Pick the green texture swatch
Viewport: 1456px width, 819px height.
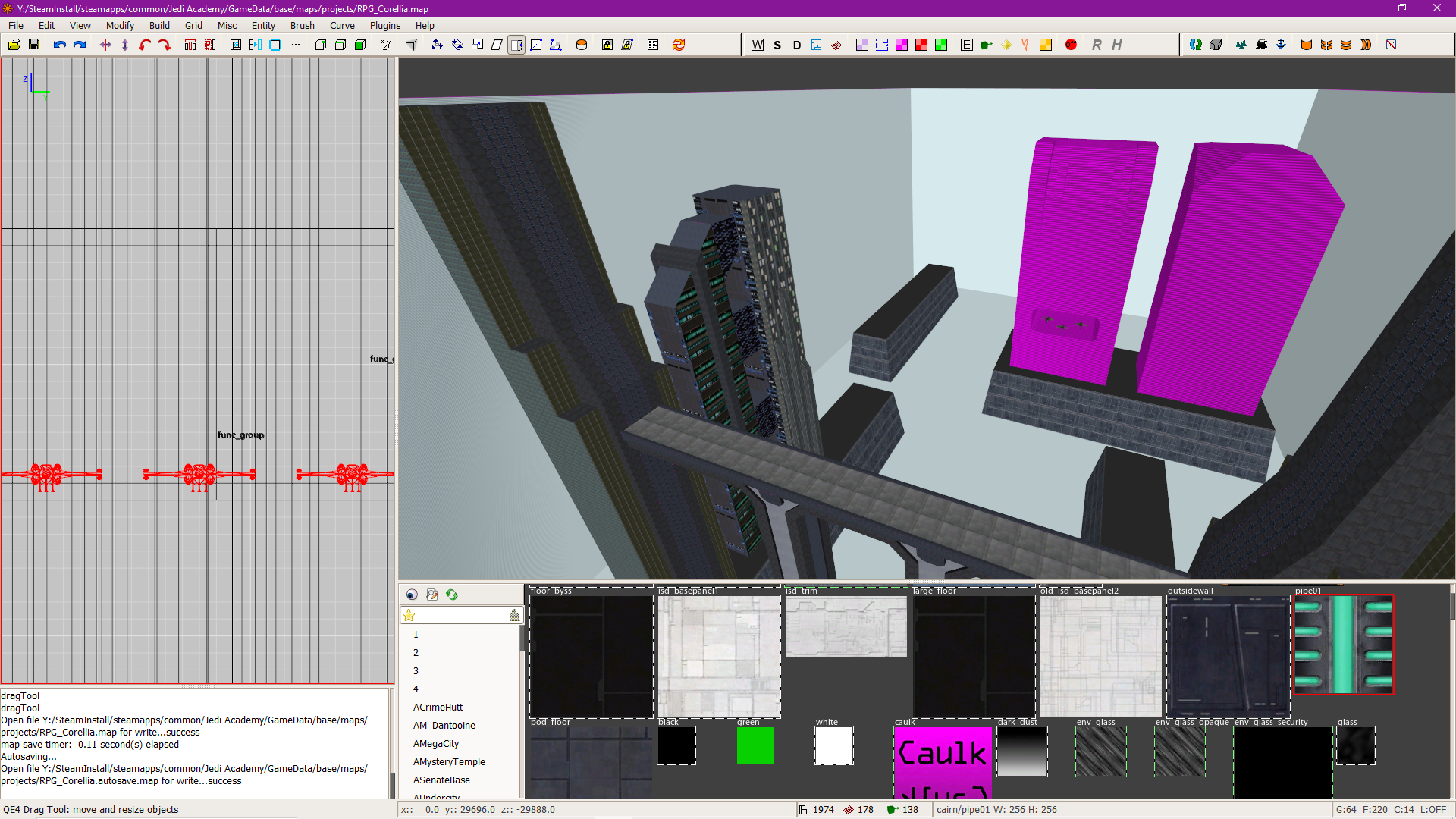pos(755,745)
